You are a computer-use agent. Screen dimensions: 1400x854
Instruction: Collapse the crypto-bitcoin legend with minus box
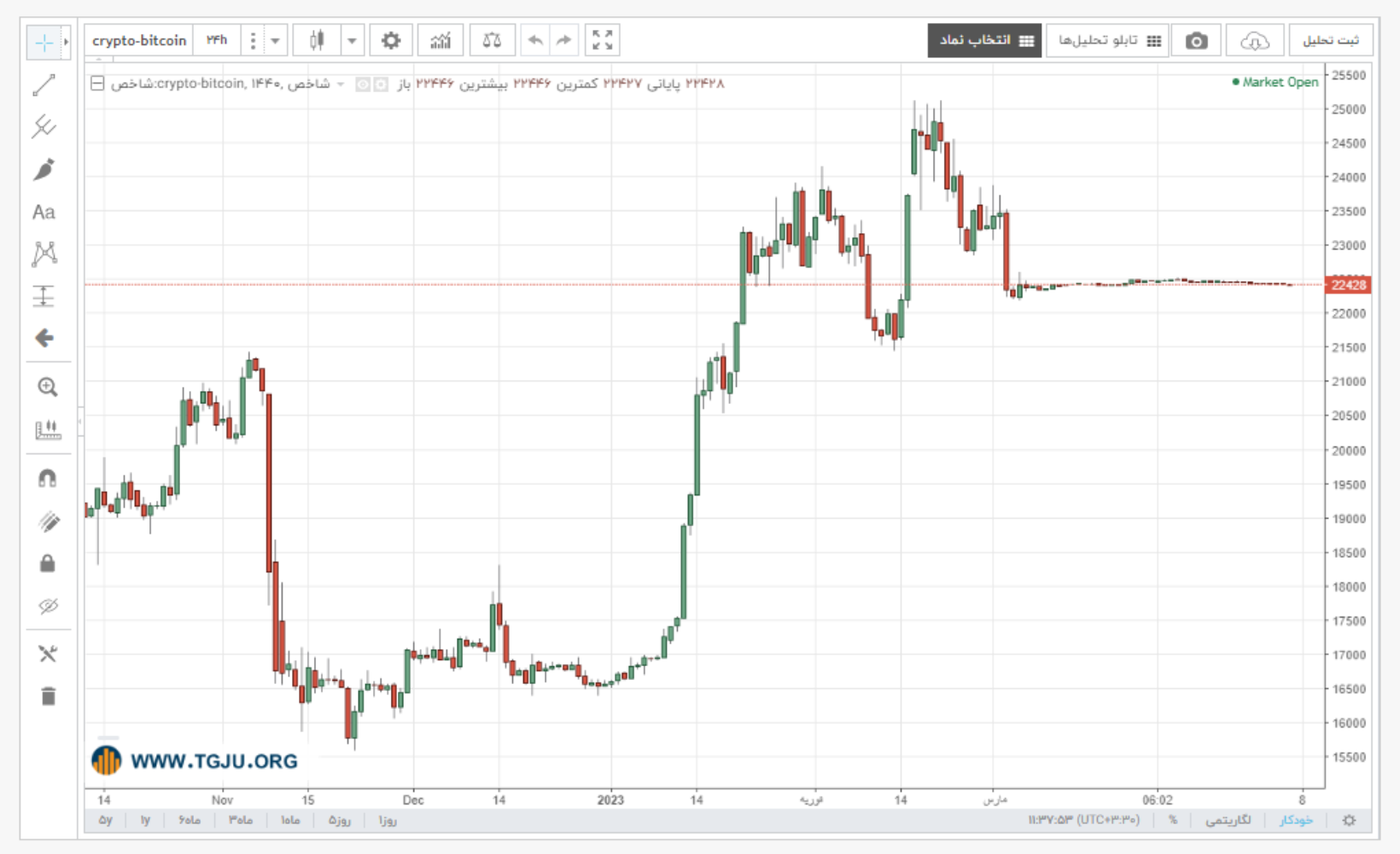97,84
